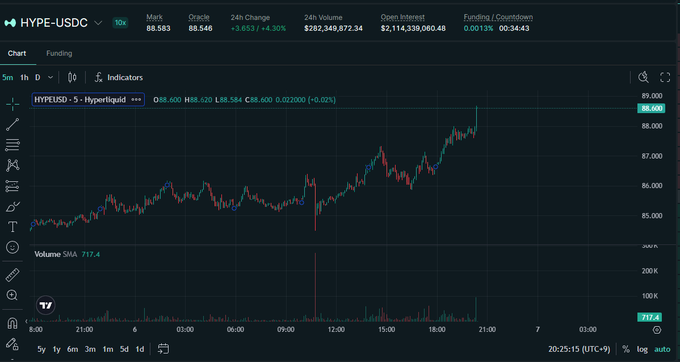This screenshot has height=362, width=680.
Task: Click the 24h Volume value $282,349,872.34
Action: (333, 29)
